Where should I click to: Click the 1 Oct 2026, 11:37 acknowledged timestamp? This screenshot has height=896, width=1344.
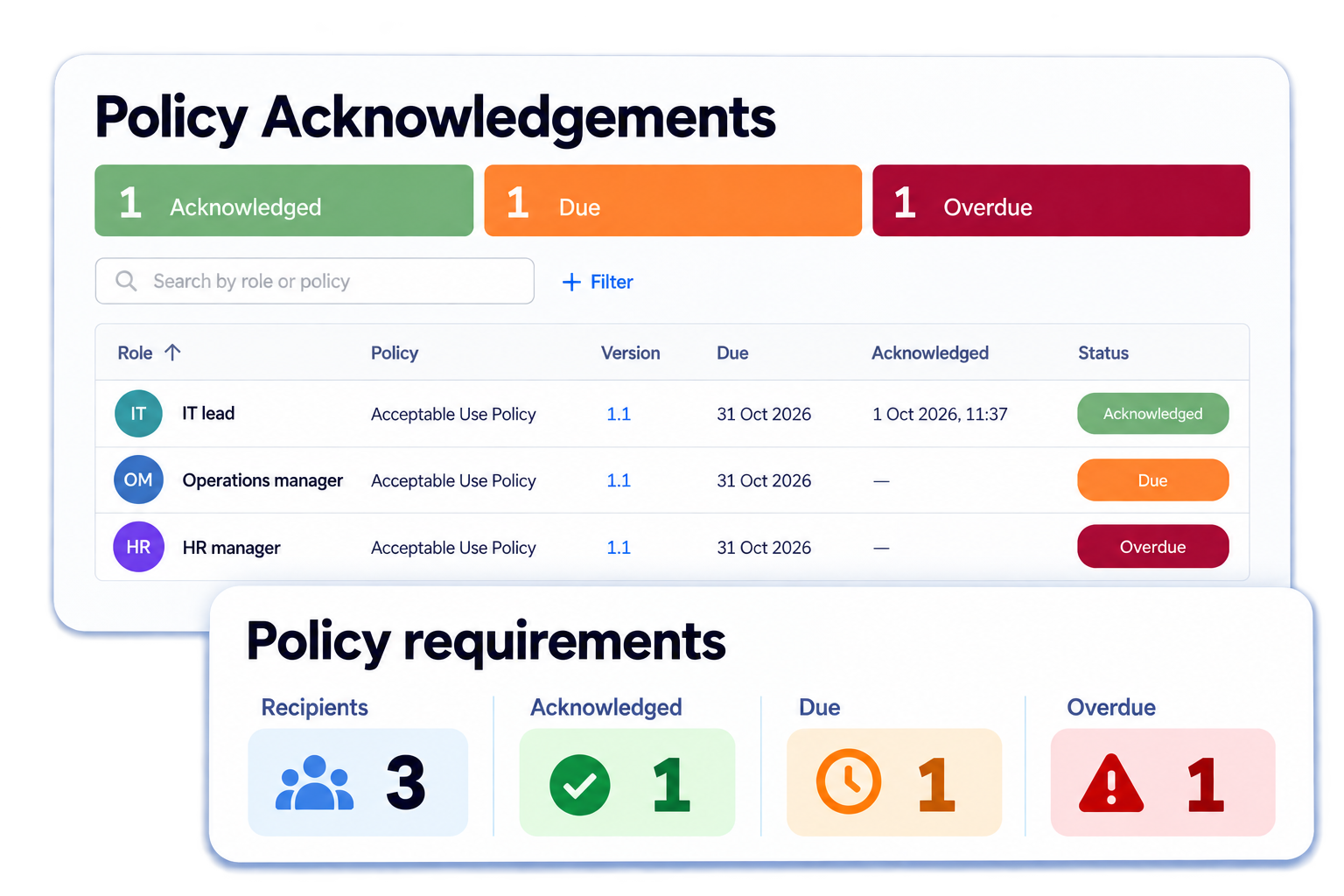tap(940, 414)
